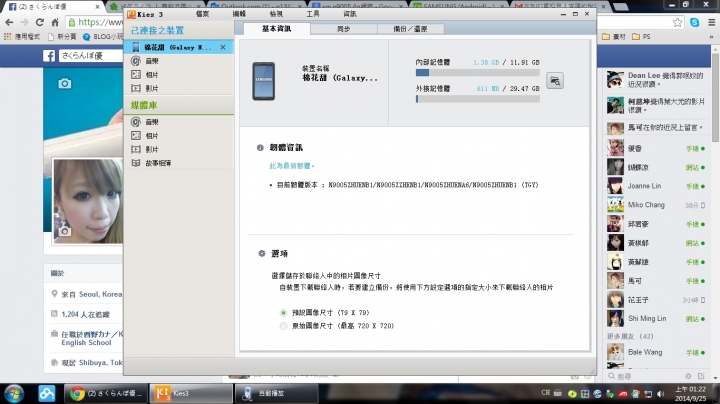Open 相片 in the media library

point(152,136)
